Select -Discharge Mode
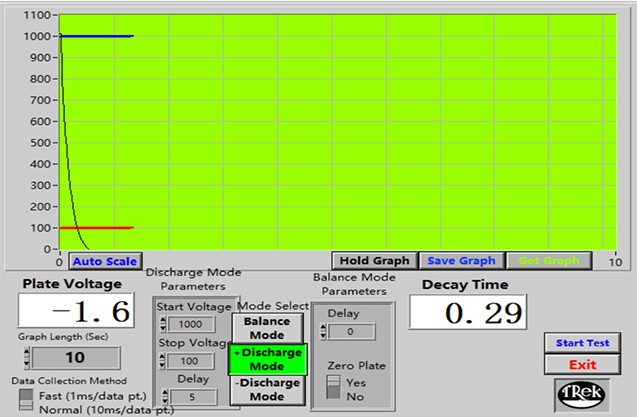The width and height of the screenshot is (637, 417). tap(267, 390)
